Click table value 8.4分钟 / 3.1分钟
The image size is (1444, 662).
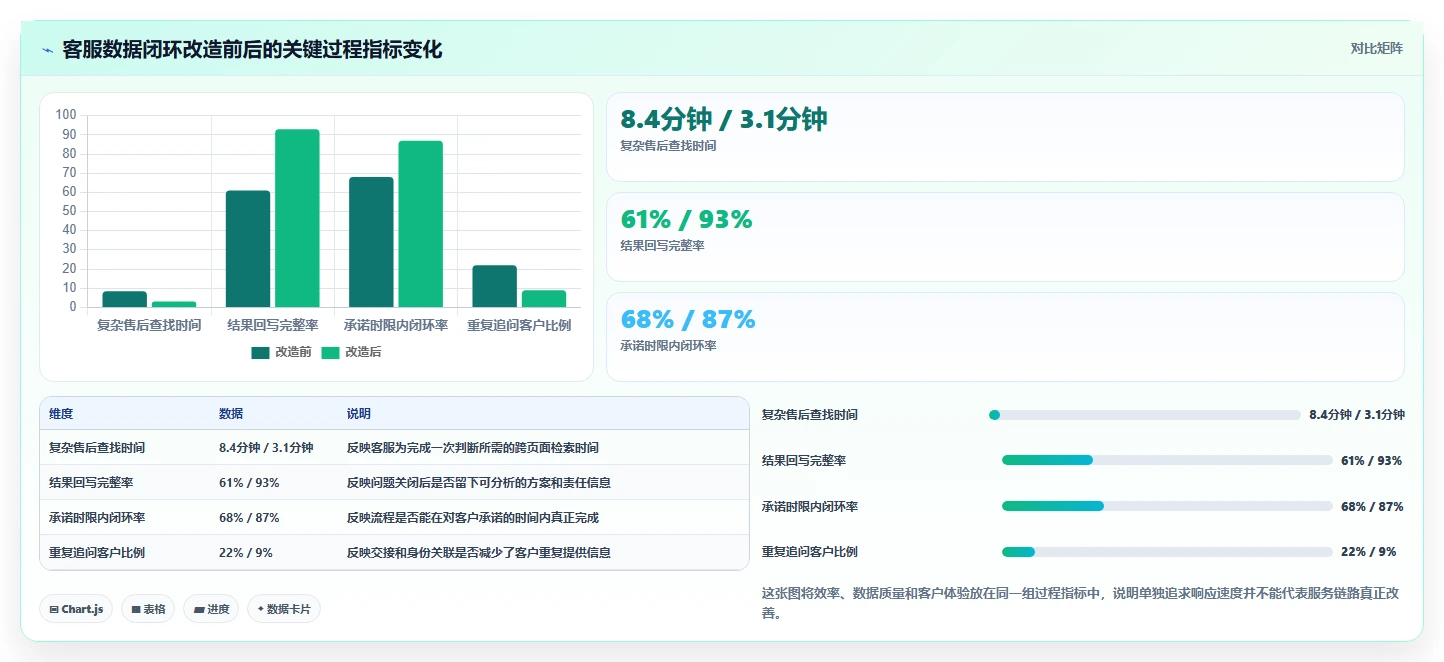[x=266, y=448]
